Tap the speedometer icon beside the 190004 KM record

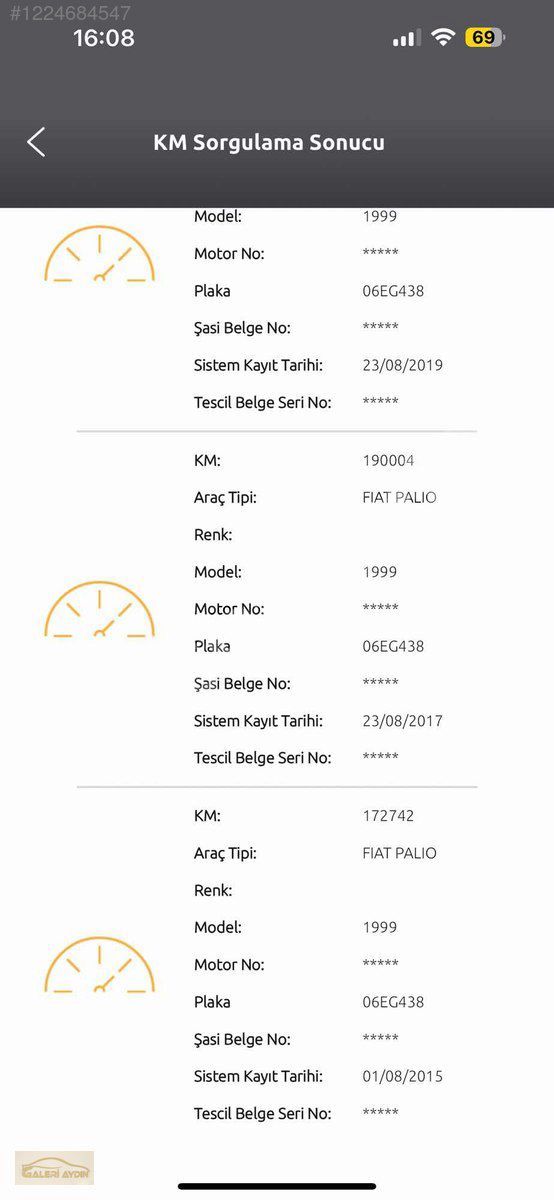point(99,609)
